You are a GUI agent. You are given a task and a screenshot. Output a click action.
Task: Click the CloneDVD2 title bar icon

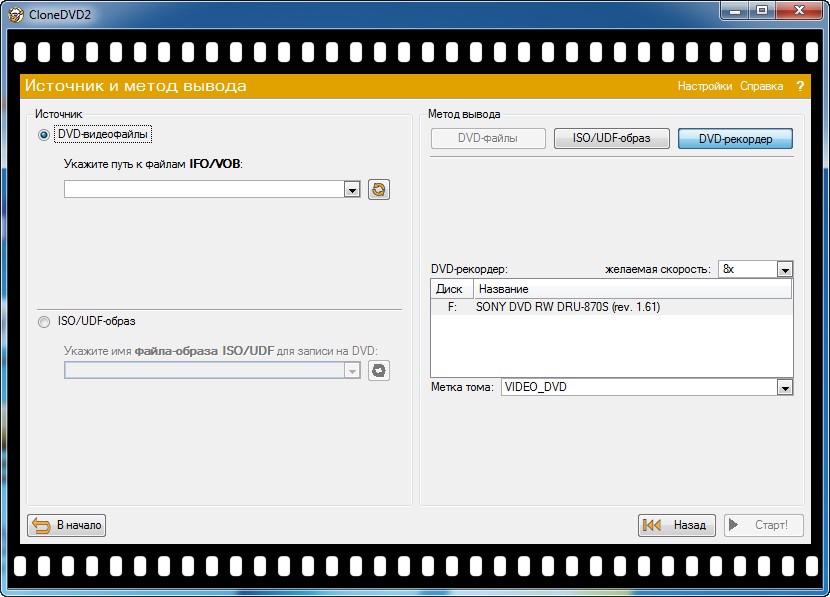tap(16, 14)
